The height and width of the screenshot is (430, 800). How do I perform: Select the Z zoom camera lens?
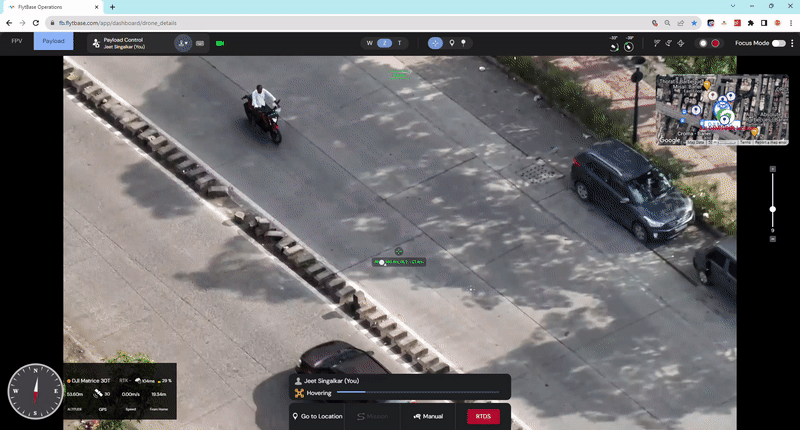coord(384,43)
